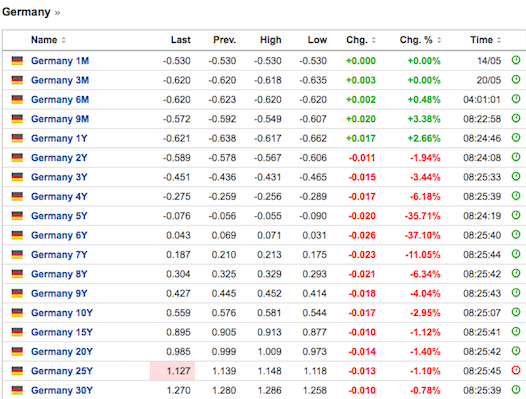526x399 pixels.
Task: Click the German flag beside Germany 8Y
Action: pyautogui.click(x=17, y=274)
